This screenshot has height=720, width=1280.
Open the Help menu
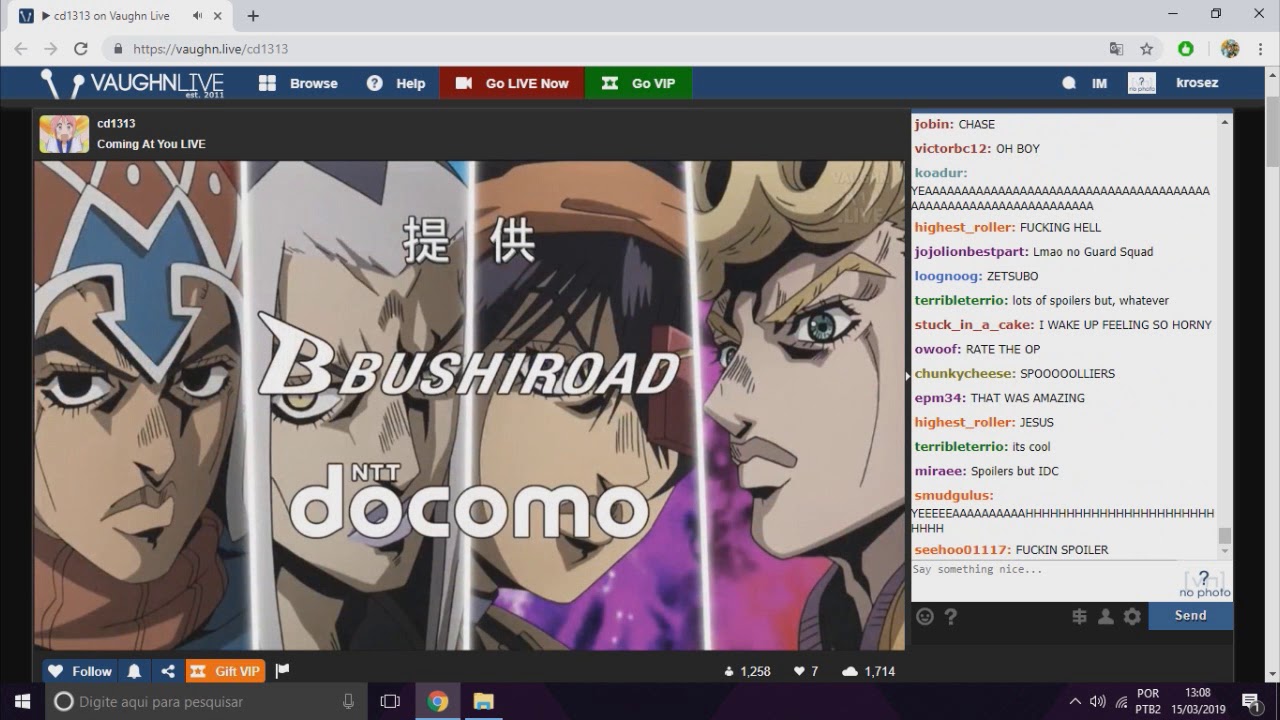396,84
